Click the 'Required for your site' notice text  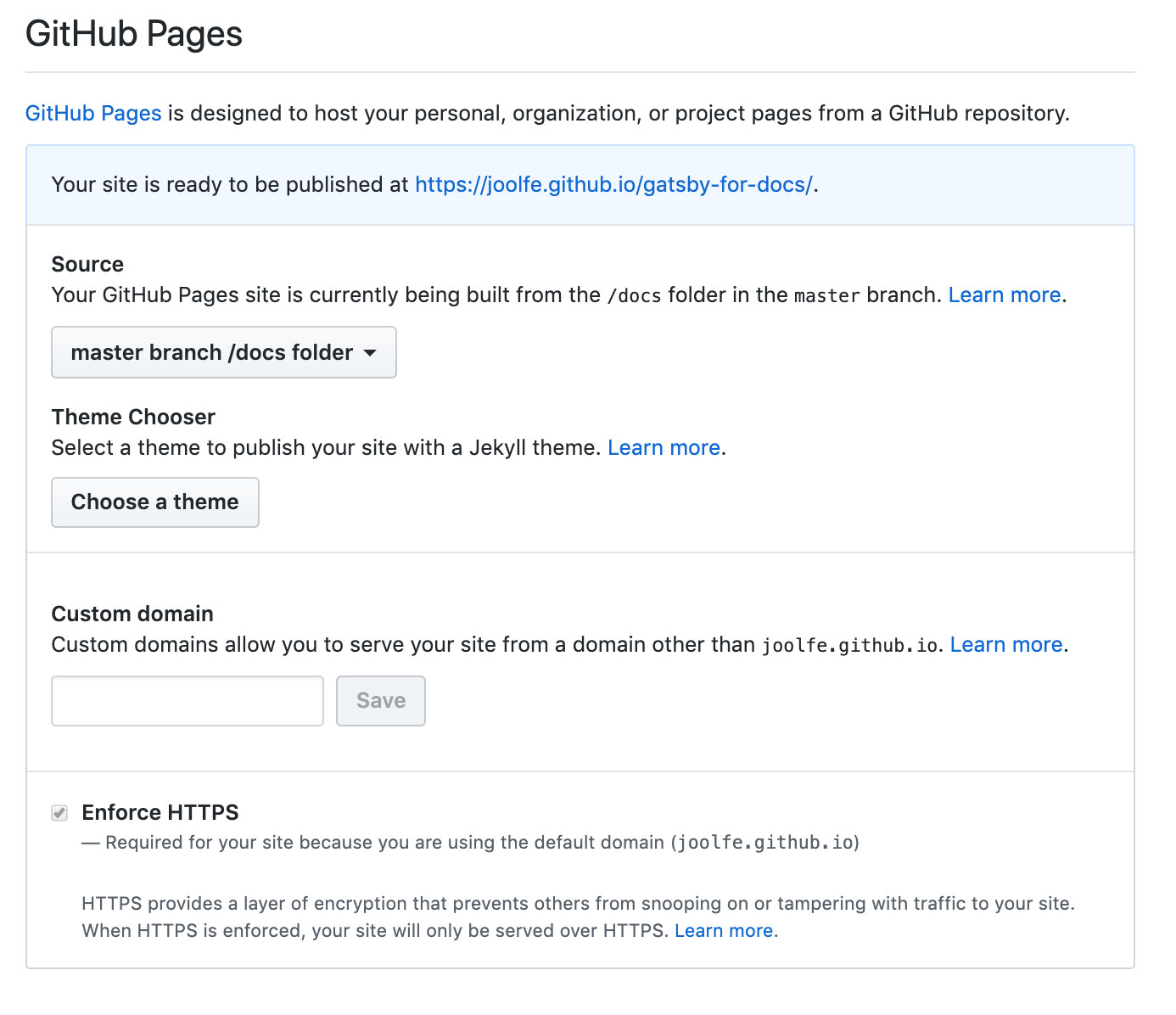(471, 842)
